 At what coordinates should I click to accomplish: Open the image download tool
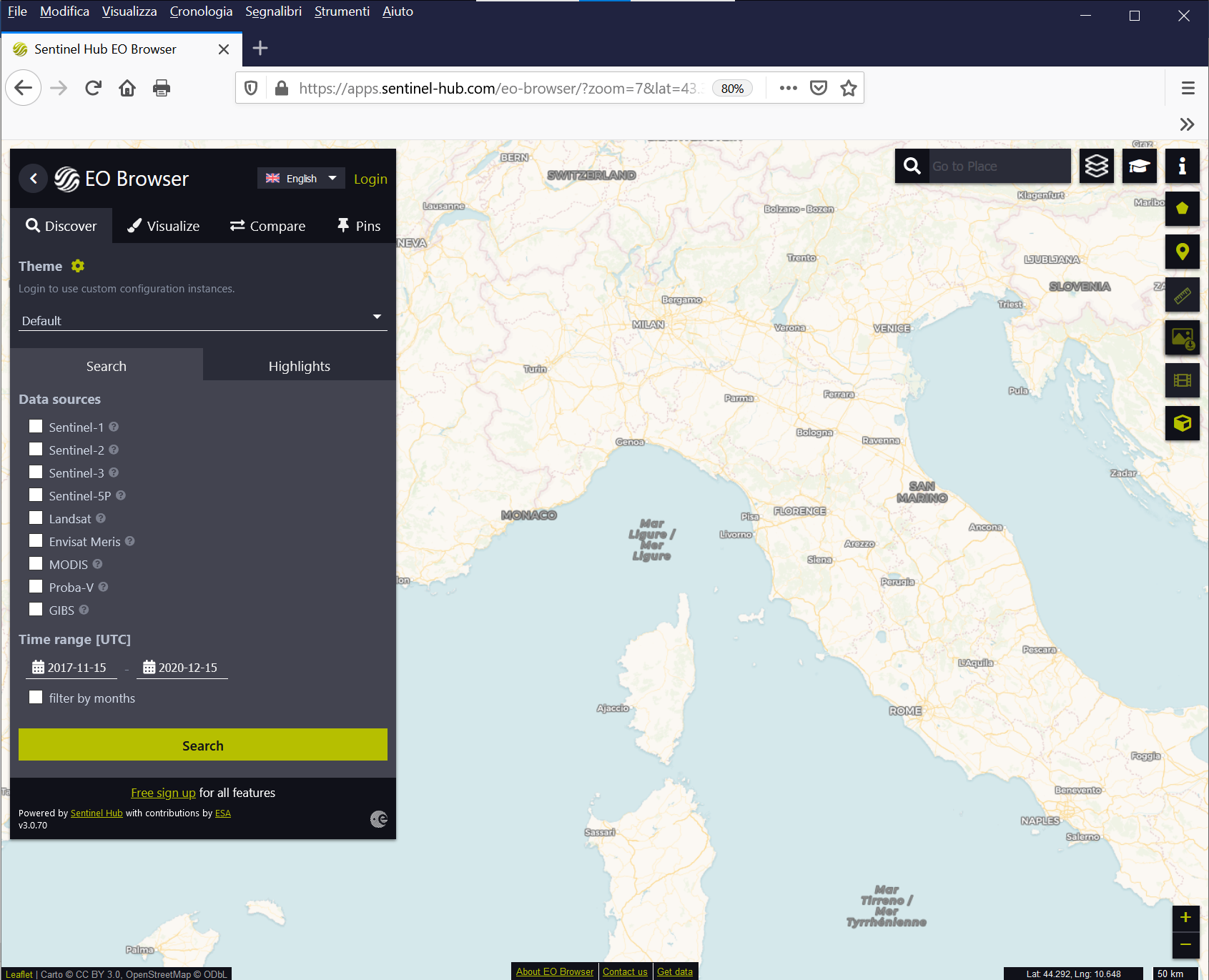pyautogui.click(x=1183, y=337)
